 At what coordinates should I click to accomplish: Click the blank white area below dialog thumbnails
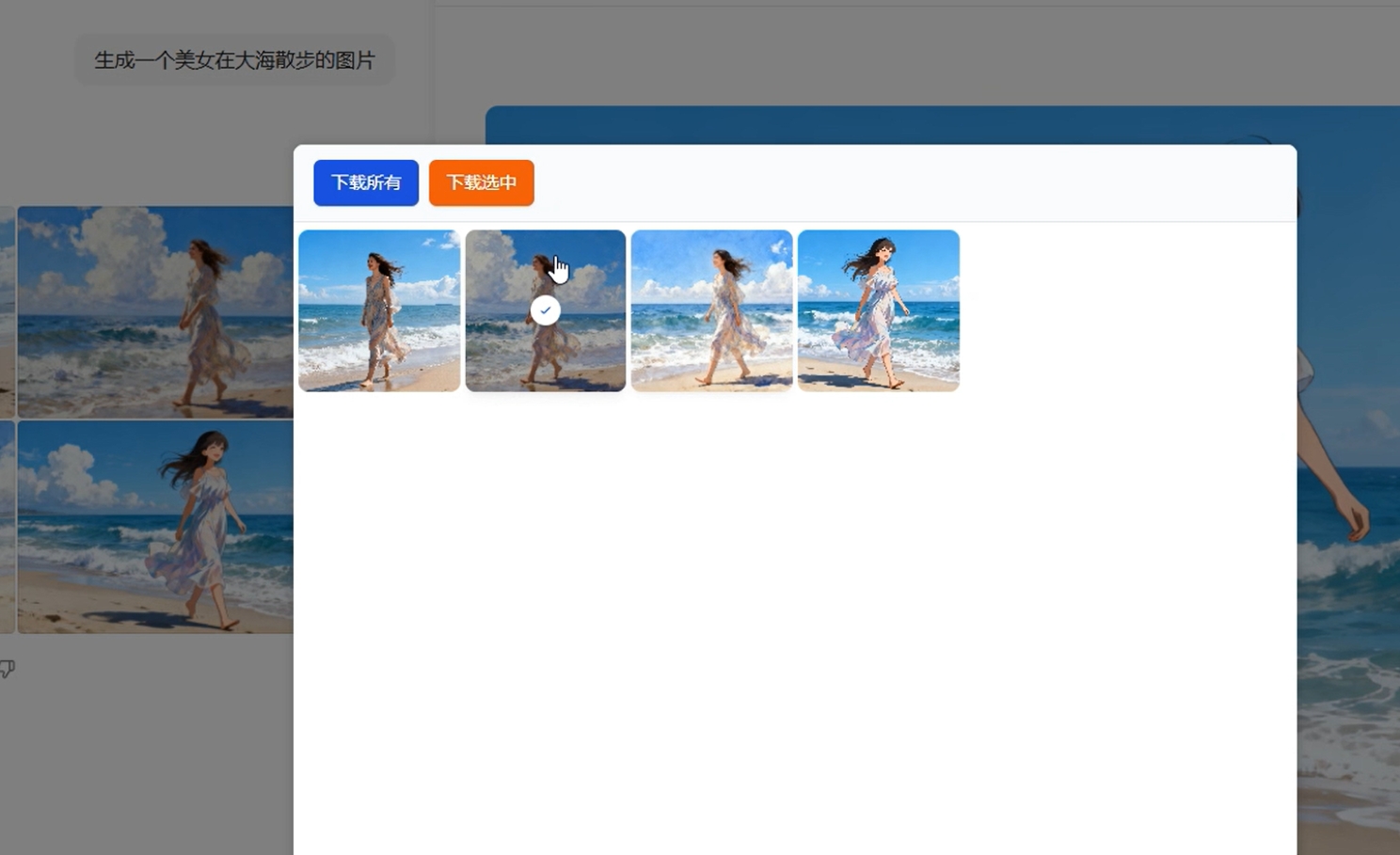795,621
